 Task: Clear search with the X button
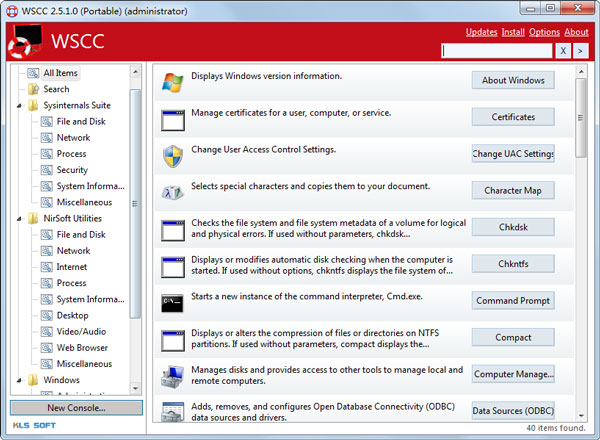click(563, 51)
